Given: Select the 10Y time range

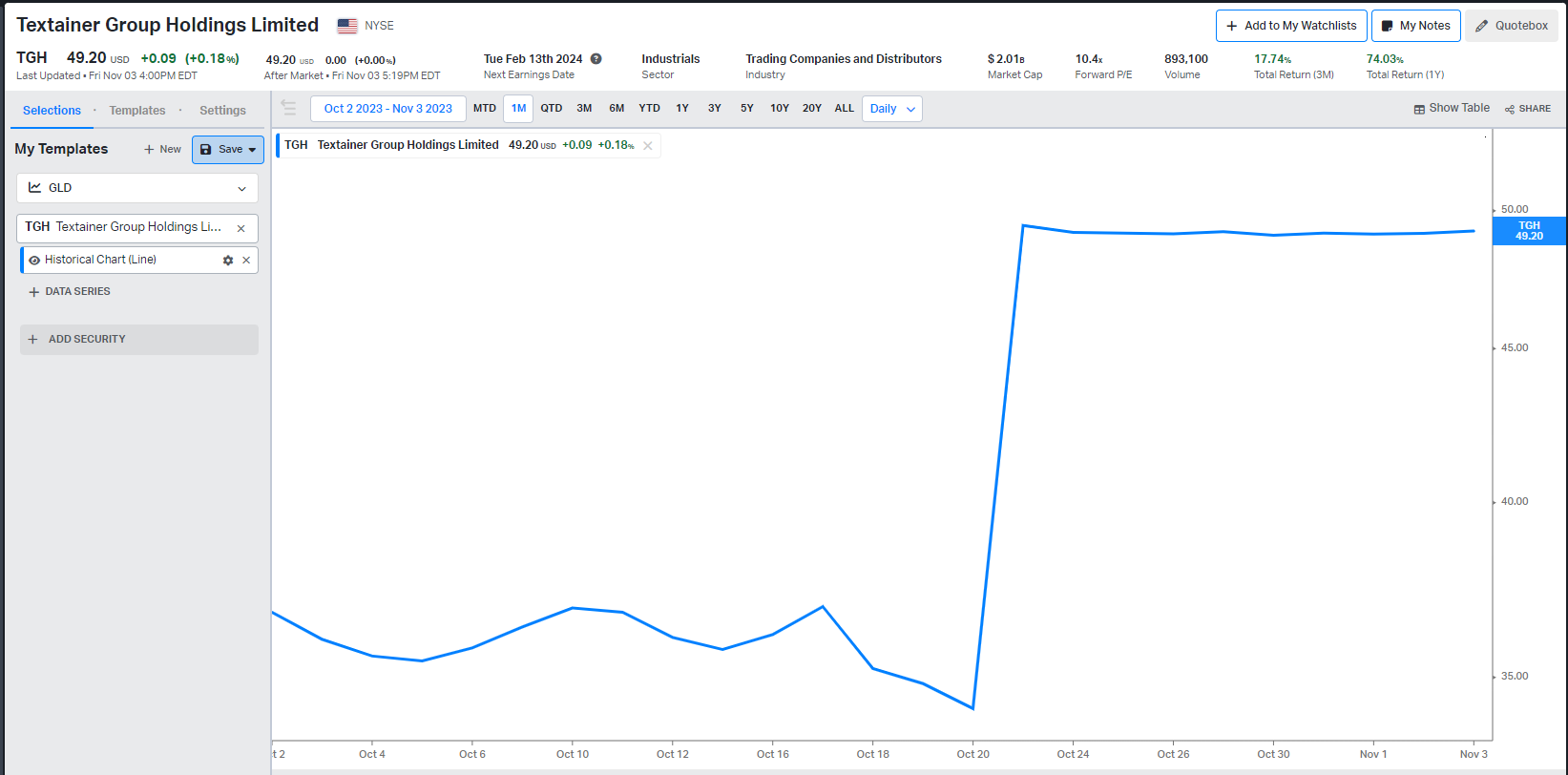Looking at the screenshot, I should pos(780,109).
